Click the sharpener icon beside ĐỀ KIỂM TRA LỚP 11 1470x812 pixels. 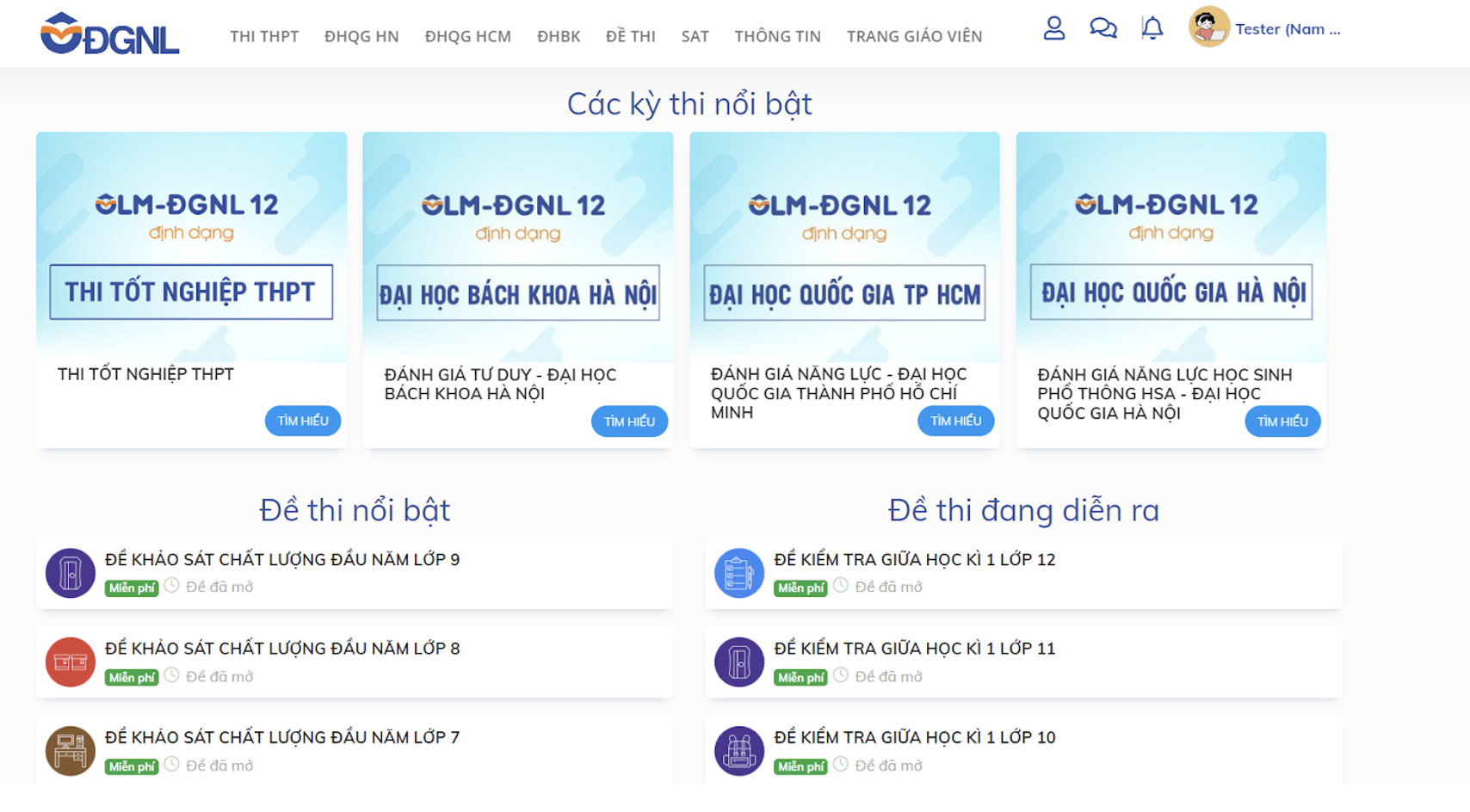[739, 661]
